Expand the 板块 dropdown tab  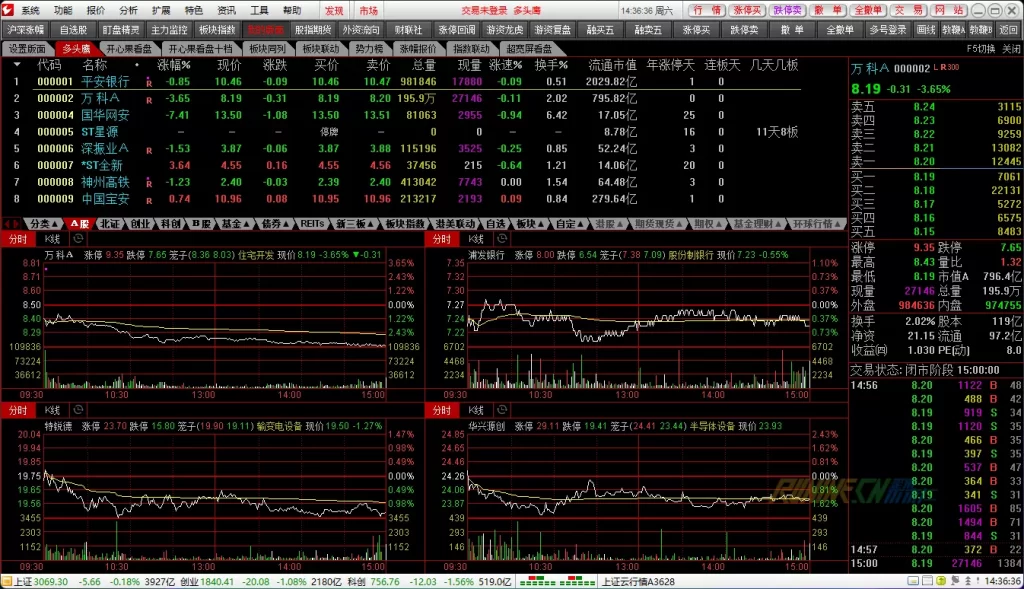pos(529,224)
